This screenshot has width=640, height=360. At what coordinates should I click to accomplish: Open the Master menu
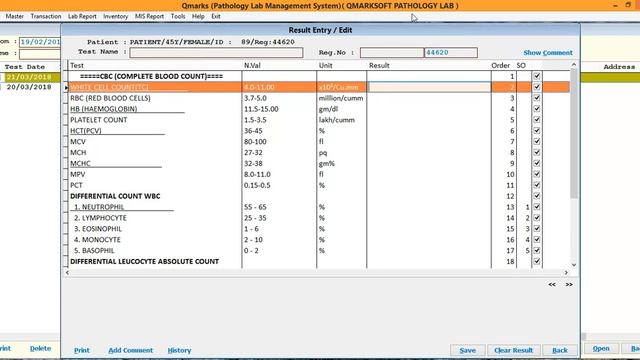pos(14,16)
